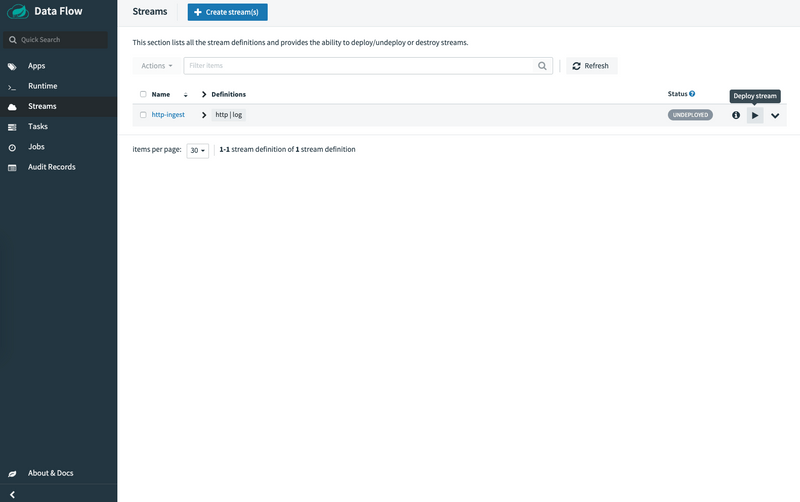
Task: Open more actions chevron for http-ingest
Action: click(x=775, y=116)
